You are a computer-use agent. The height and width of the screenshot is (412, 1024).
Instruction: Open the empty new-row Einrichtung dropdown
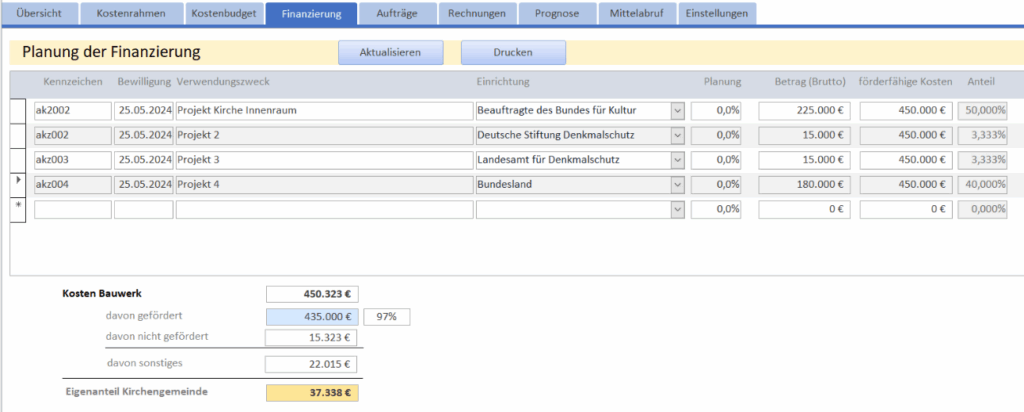coord(677,209)
